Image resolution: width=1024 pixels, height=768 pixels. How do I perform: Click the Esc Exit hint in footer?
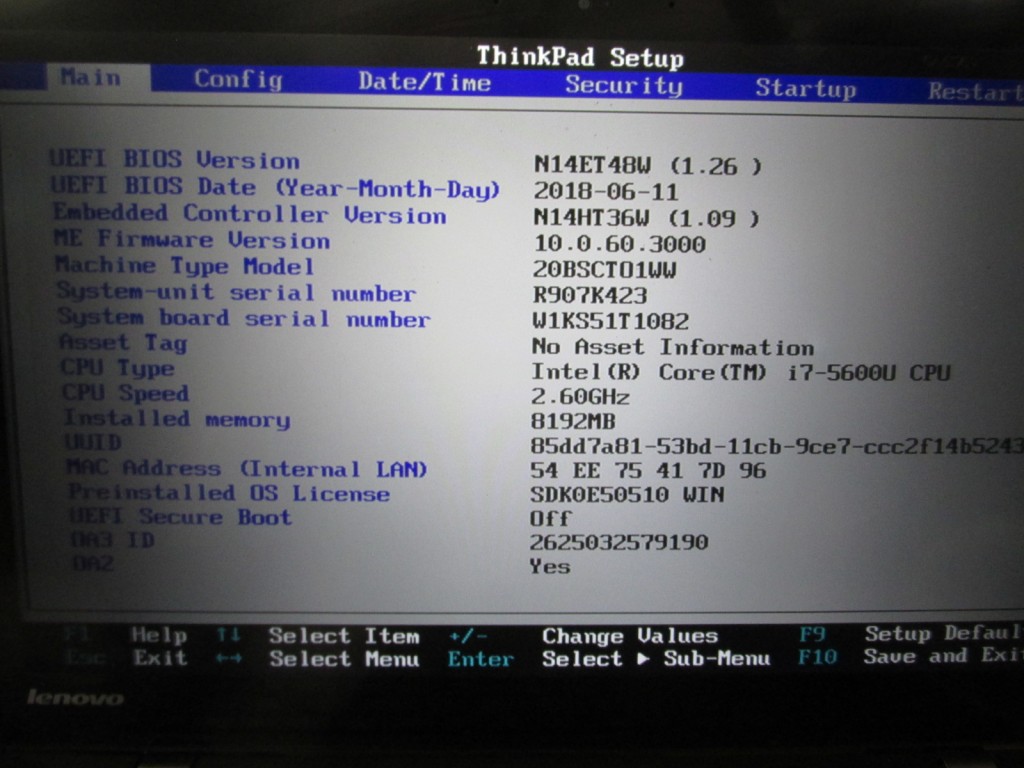coord(128,657)
